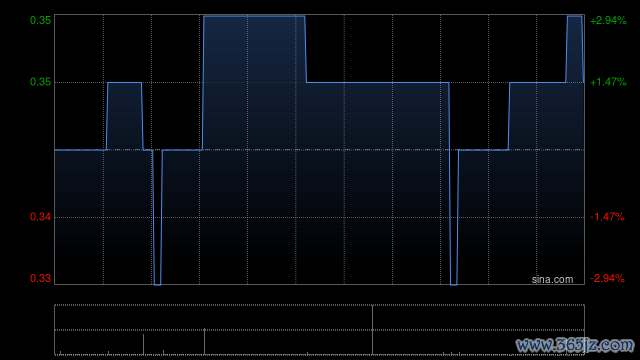The width and height of the screenshot is (640, 360).
Task: Open the www.365jz.com watermark link
Action: tap(575, 345)
